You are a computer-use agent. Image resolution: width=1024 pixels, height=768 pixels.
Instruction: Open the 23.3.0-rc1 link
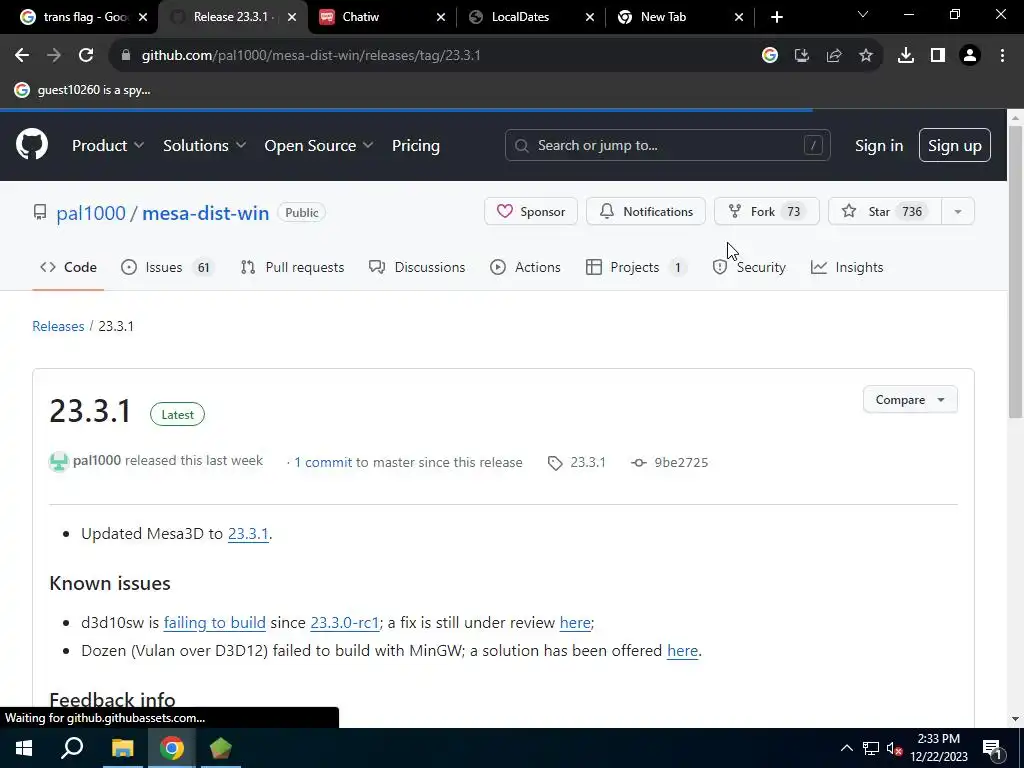click(345, 622)
